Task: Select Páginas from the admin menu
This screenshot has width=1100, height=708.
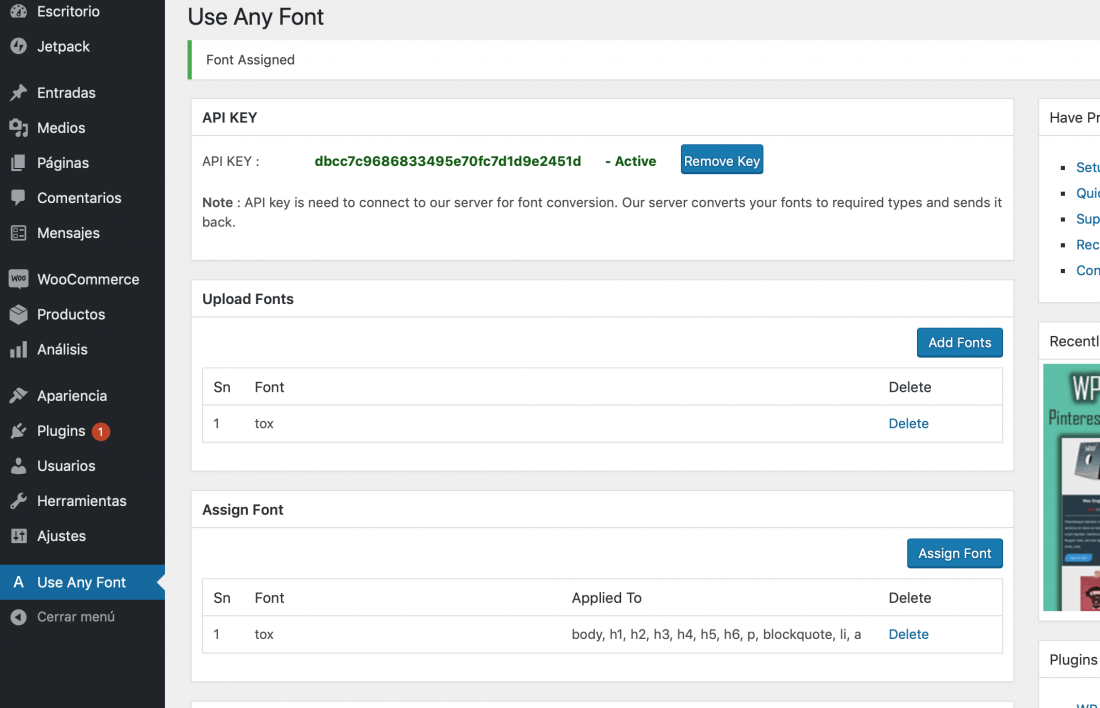Action: coord(63,163)
